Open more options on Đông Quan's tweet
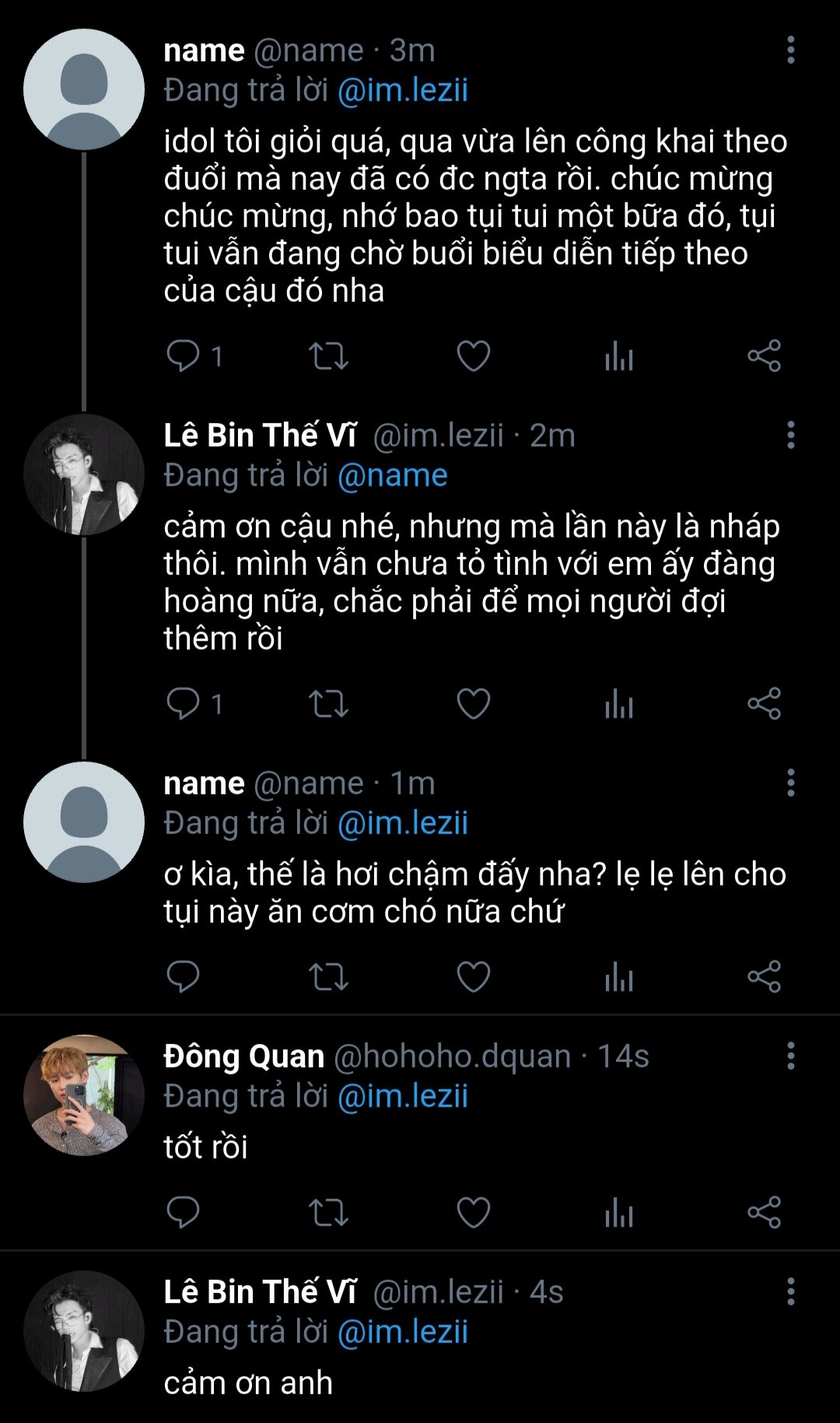The width and height of the screenshot is (840, 1423). click(x=790, y=1056)
